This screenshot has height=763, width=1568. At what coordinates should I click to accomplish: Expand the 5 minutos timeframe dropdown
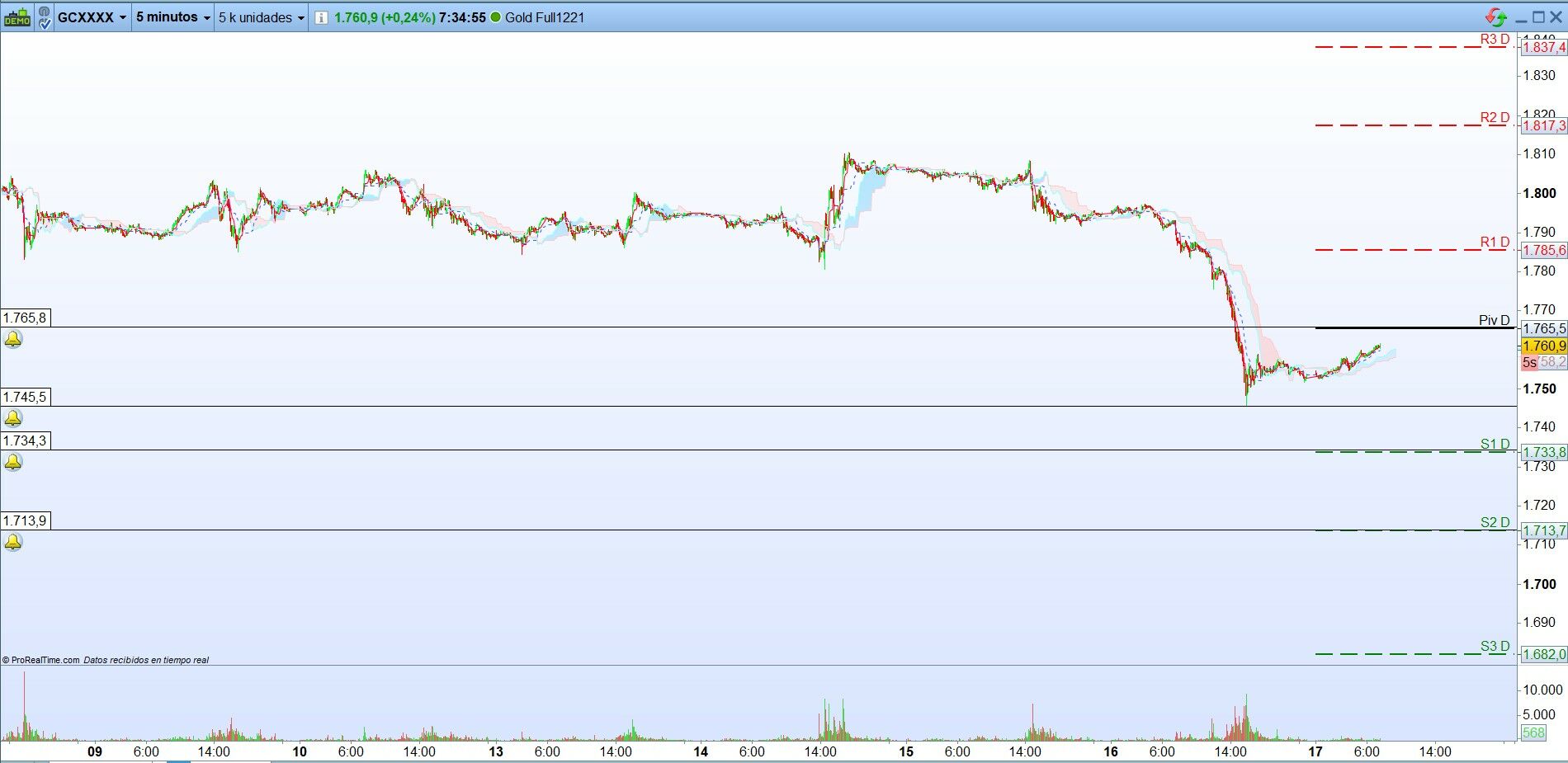tap(172, 16)
